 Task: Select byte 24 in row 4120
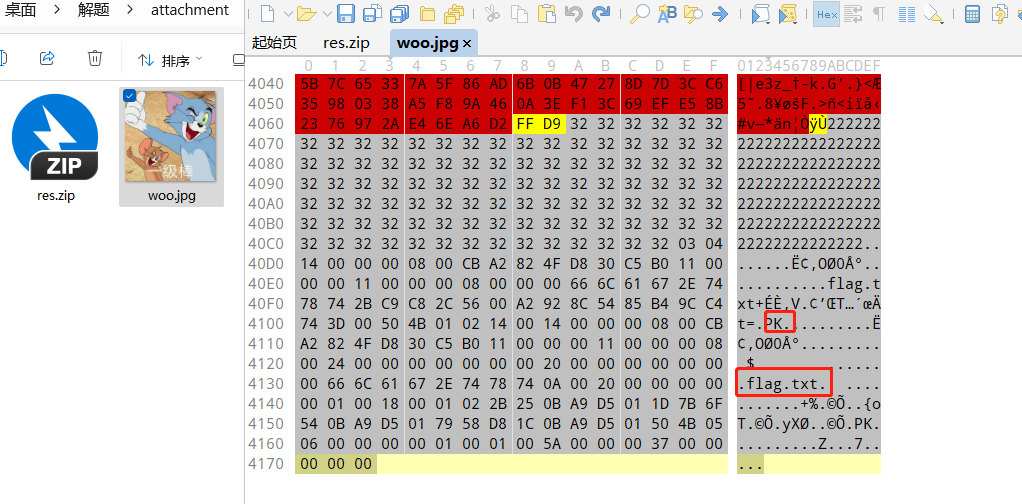point(336,364)
